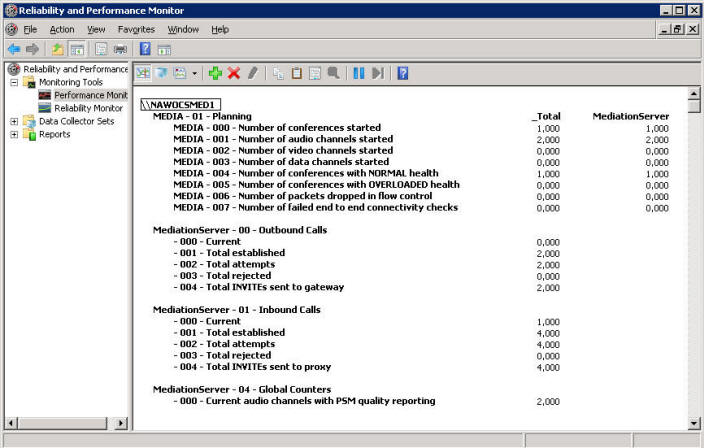Image resolution: width=704 pixels, height=448 pixels.
Task: Open the monitor Properties sheet icon
Action: click(315, 73)
